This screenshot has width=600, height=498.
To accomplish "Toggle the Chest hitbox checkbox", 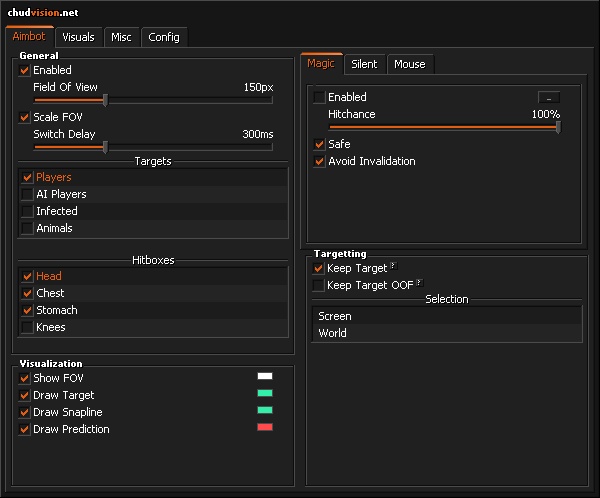I will [28, 293].
